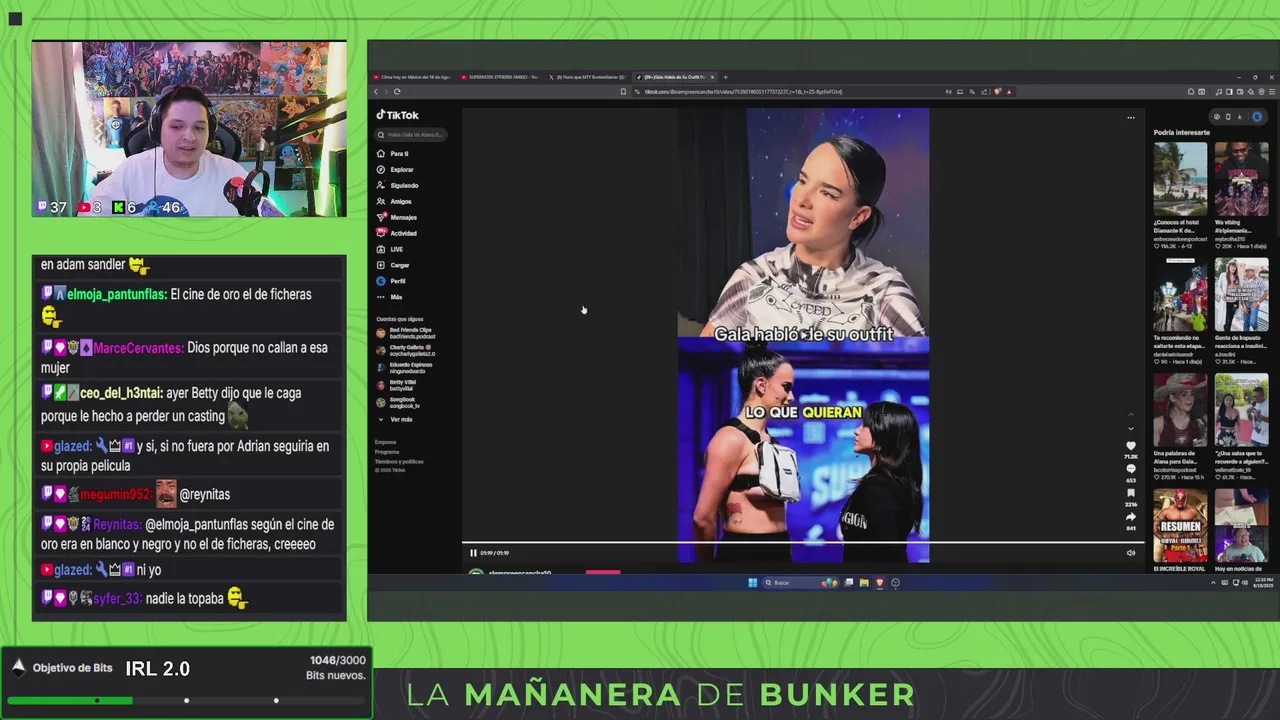
Task: Open Actividad notifications
Action: coord(397,233)
